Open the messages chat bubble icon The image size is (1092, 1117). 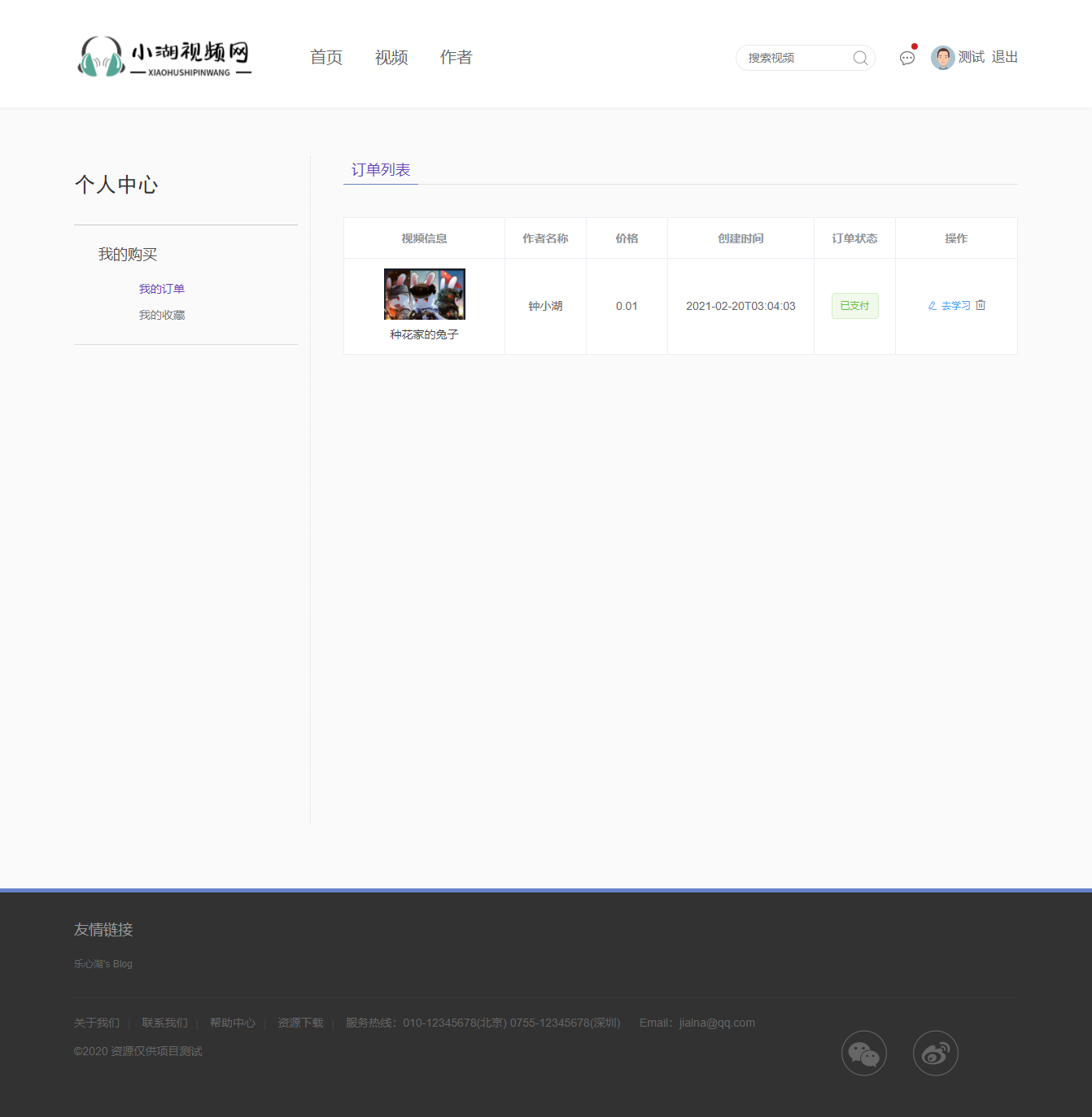coord(907,58)
